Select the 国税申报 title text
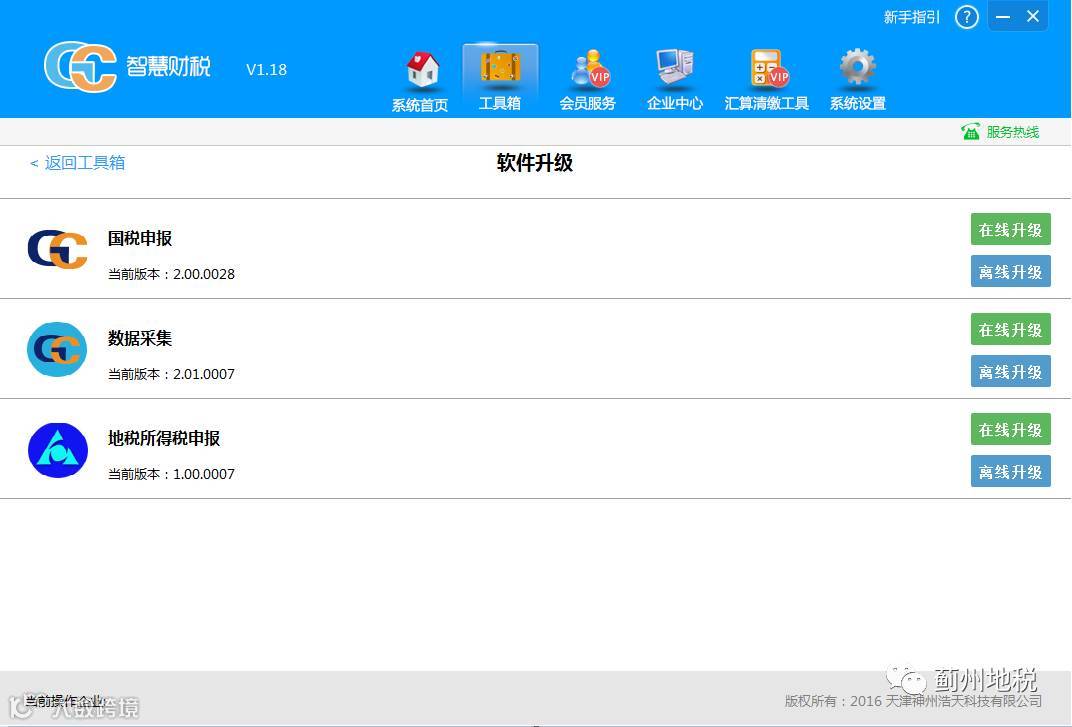The height and width of the screenshot is (727, 1072). tap(140, 238)
